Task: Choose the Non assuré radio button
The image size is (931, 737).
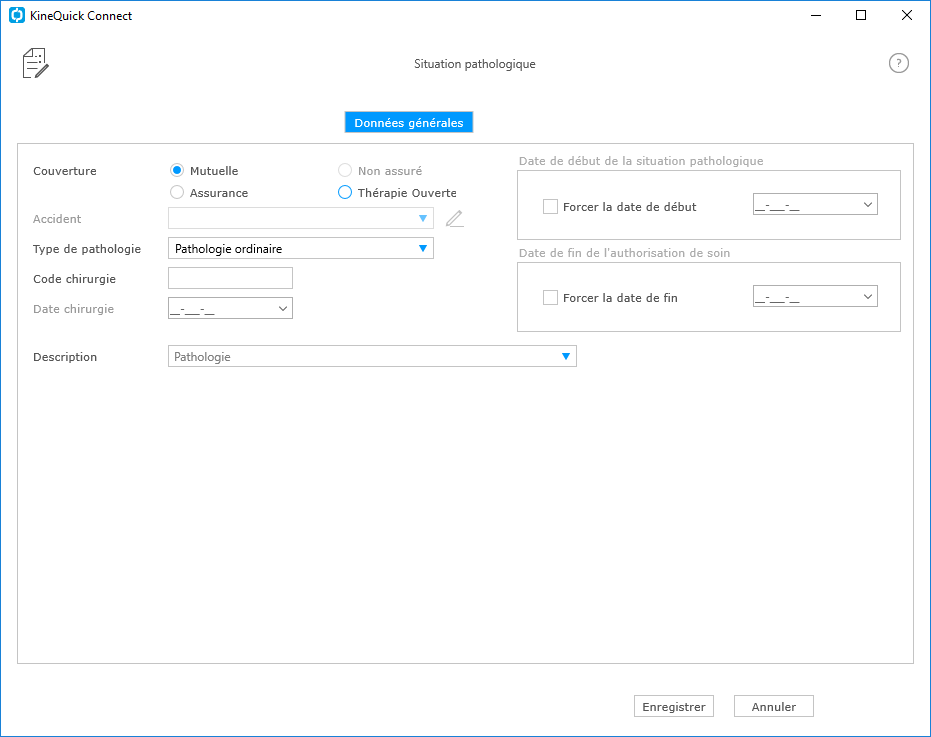Action: pyautogui.click(x=345, y=170)
